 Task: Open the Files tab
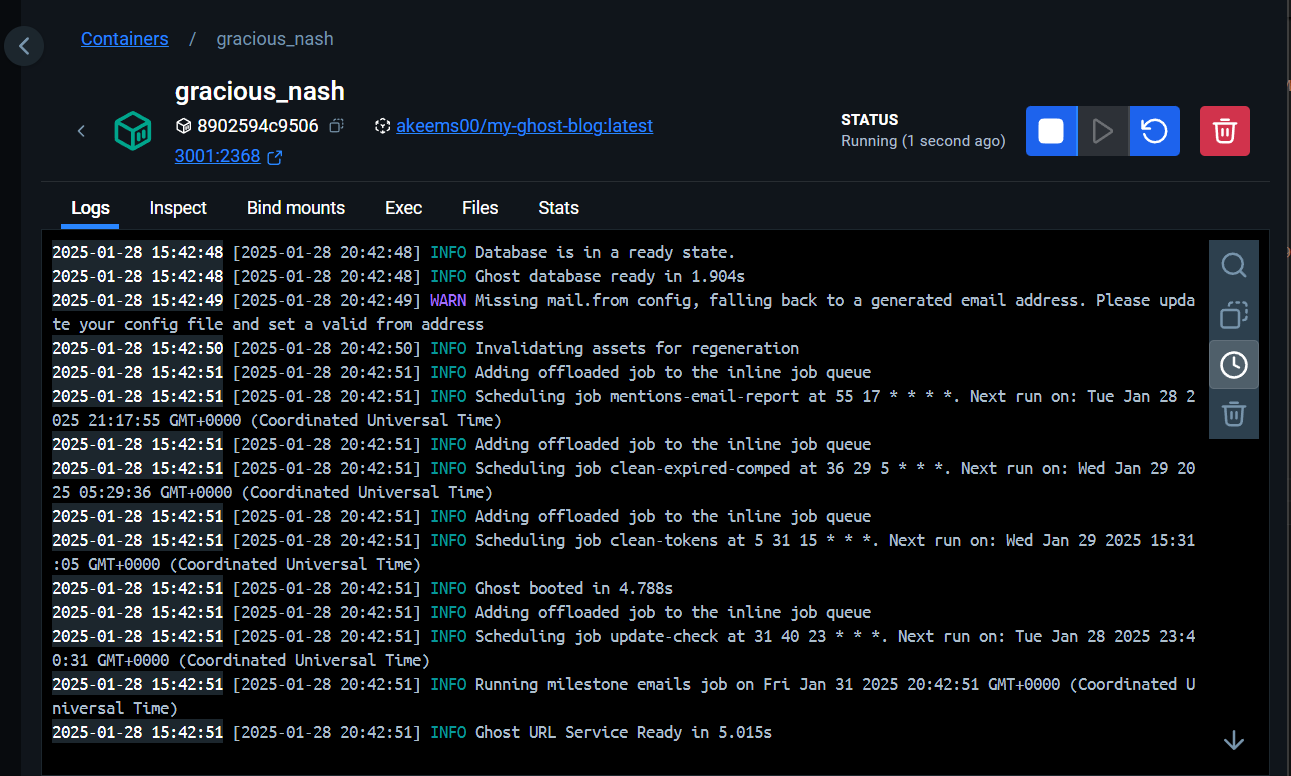point(480,208)
